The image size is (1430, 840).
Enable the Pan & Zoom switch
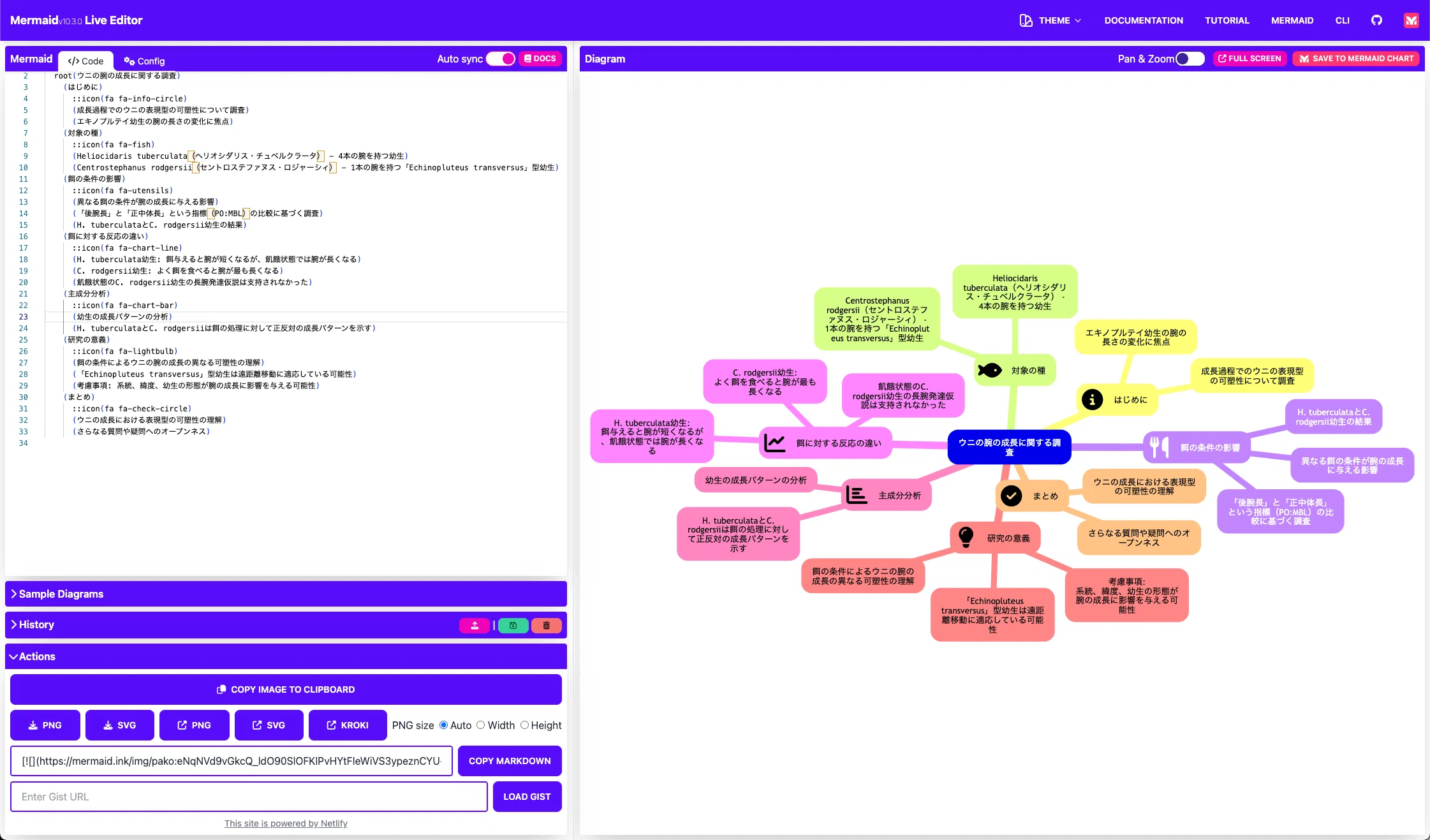1190,59
